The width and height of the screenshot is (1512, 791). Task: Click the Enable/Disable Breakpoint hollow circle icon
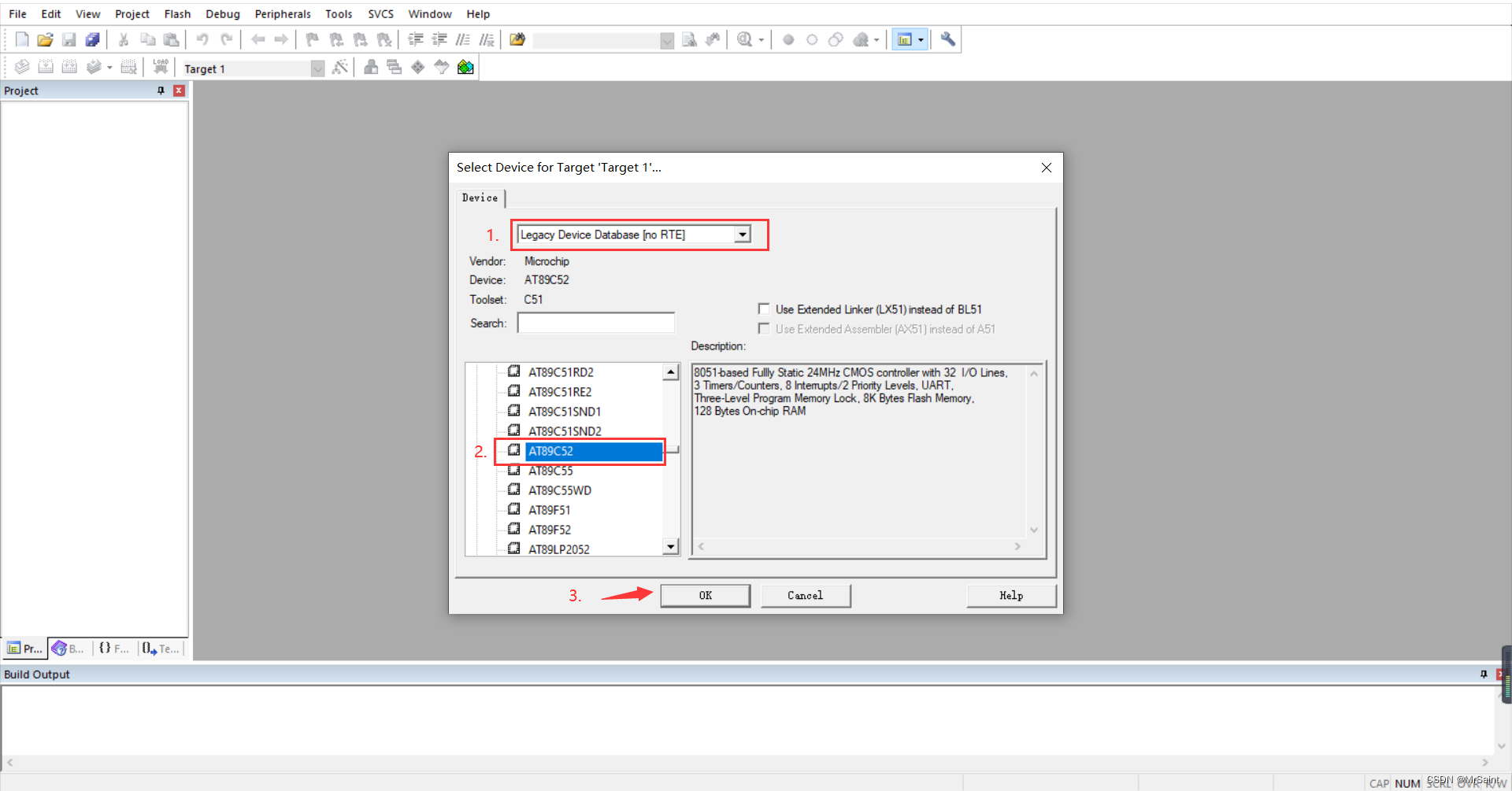[x=812, y=39]
